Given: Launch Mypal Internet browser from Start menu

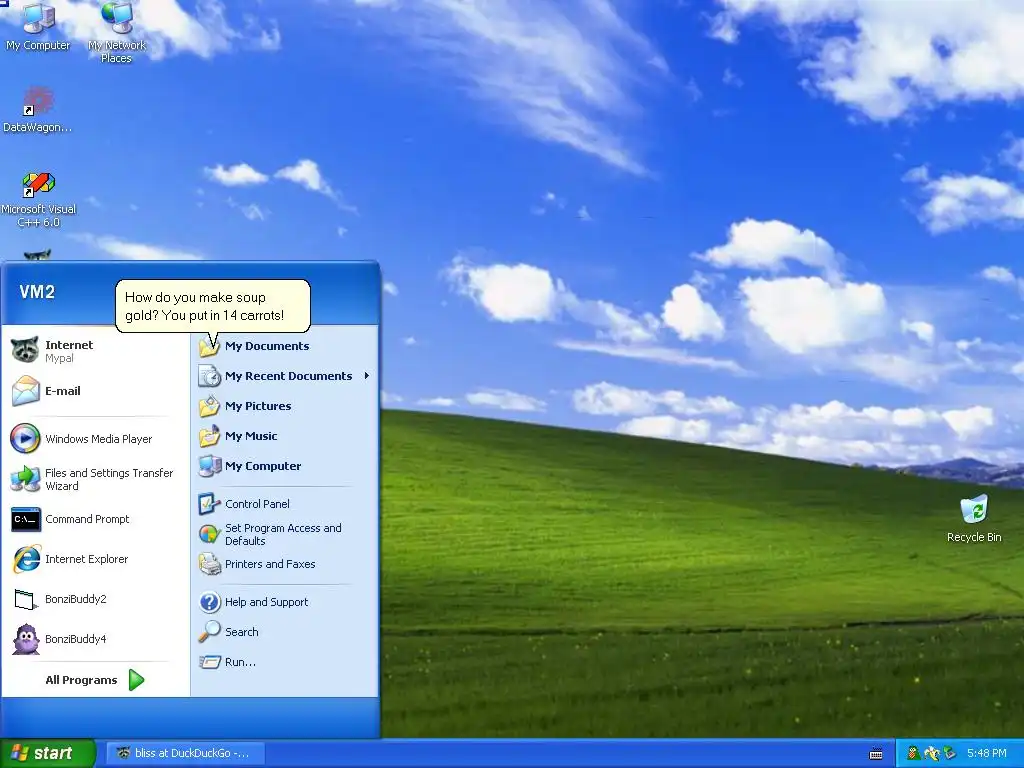Looking at the screenshot, I should pyautogui.click(x=96, y=351).
